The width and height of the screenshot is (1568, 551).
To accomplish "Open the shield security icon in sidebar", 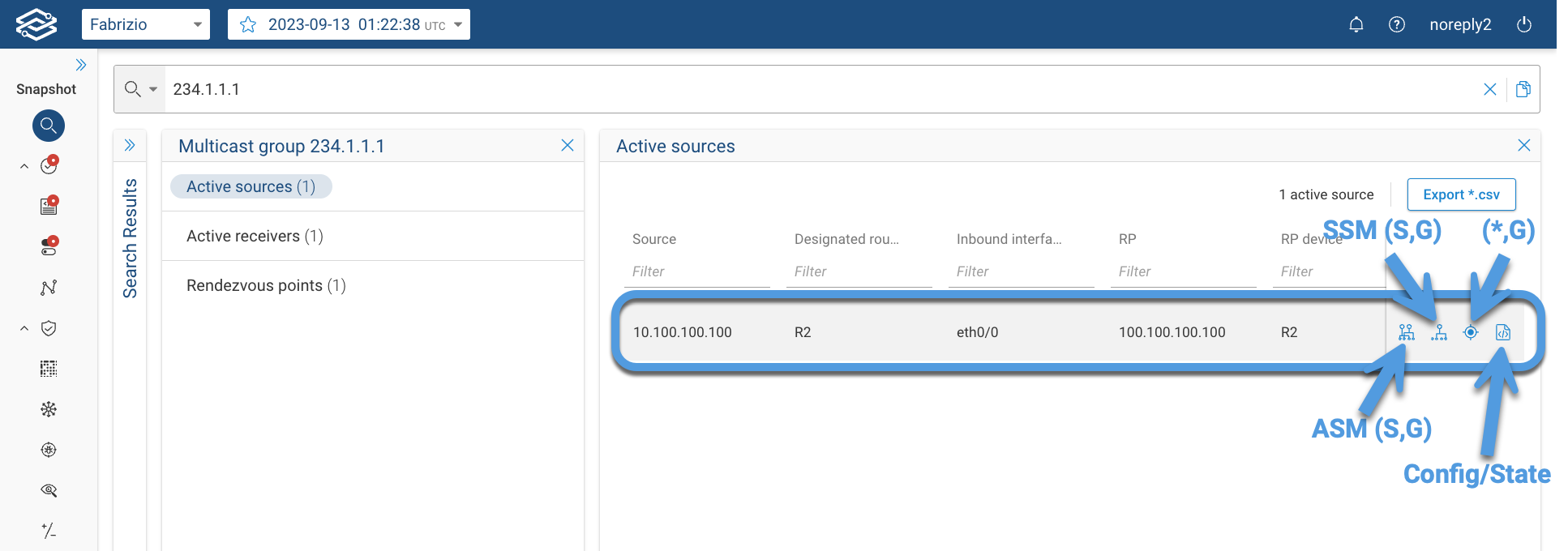I will (x=49, y=328).
